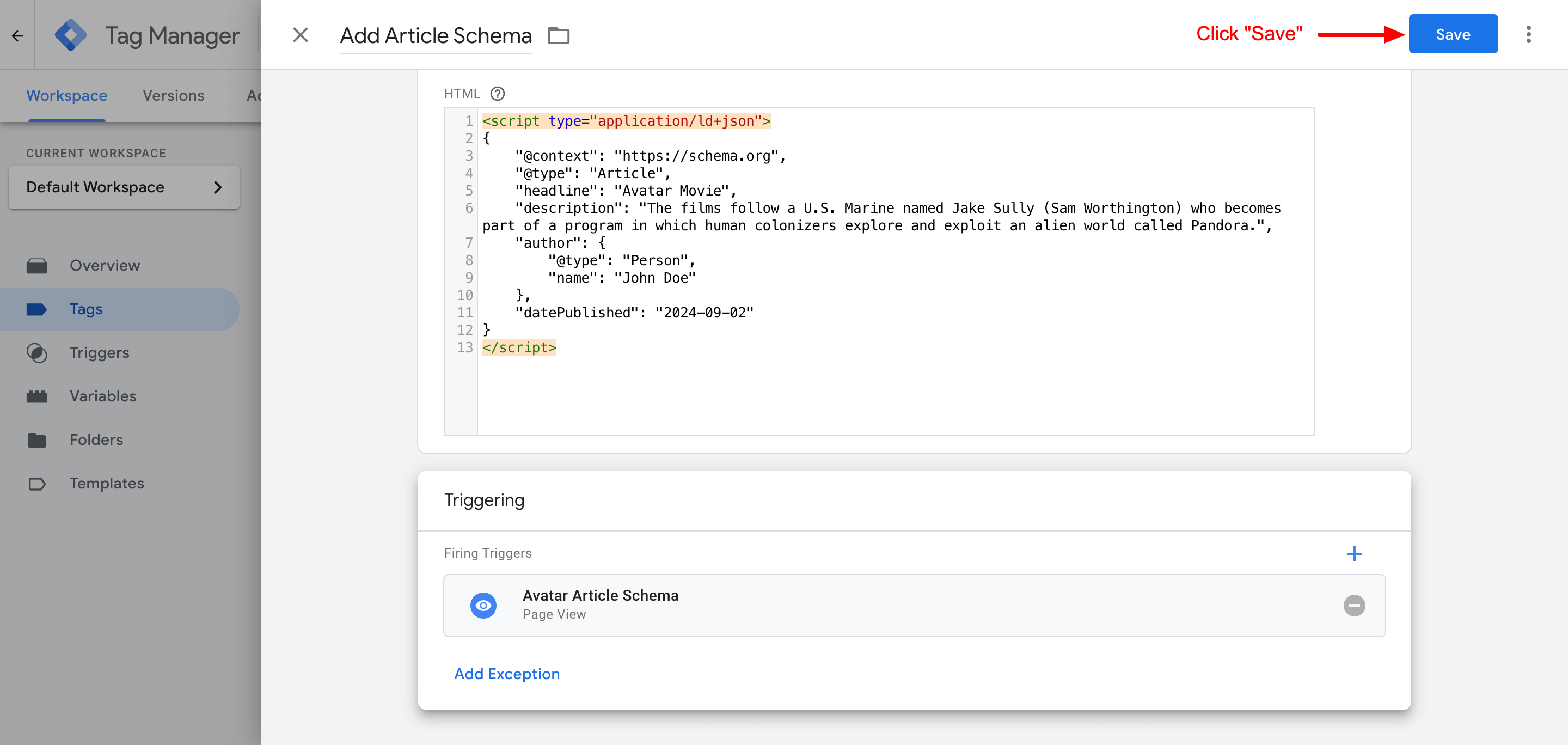Open Add Exception for triggering
1568x745 pixels.
506,673
